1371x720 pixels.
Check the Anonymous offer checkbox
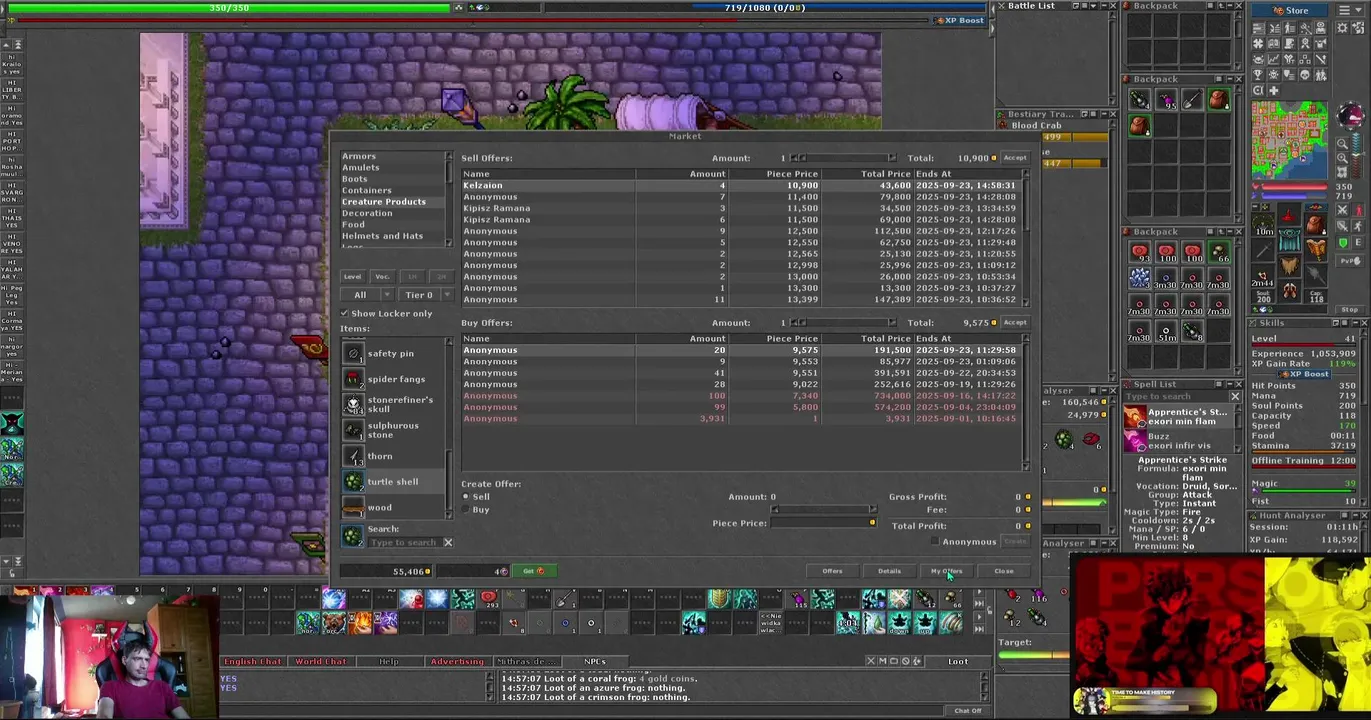tap(935, 541)
